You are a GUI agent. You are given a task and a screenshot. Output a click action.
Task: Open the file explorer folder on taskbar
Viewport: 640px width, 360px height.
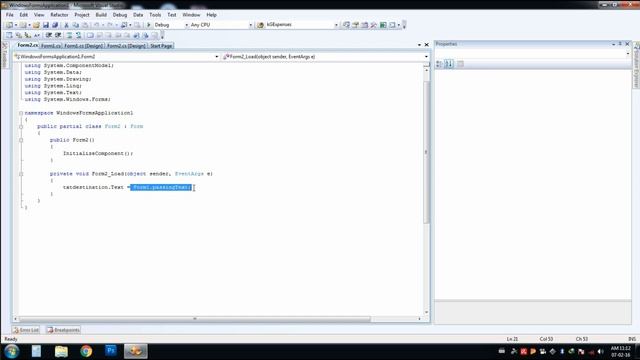tap(61, 351)
